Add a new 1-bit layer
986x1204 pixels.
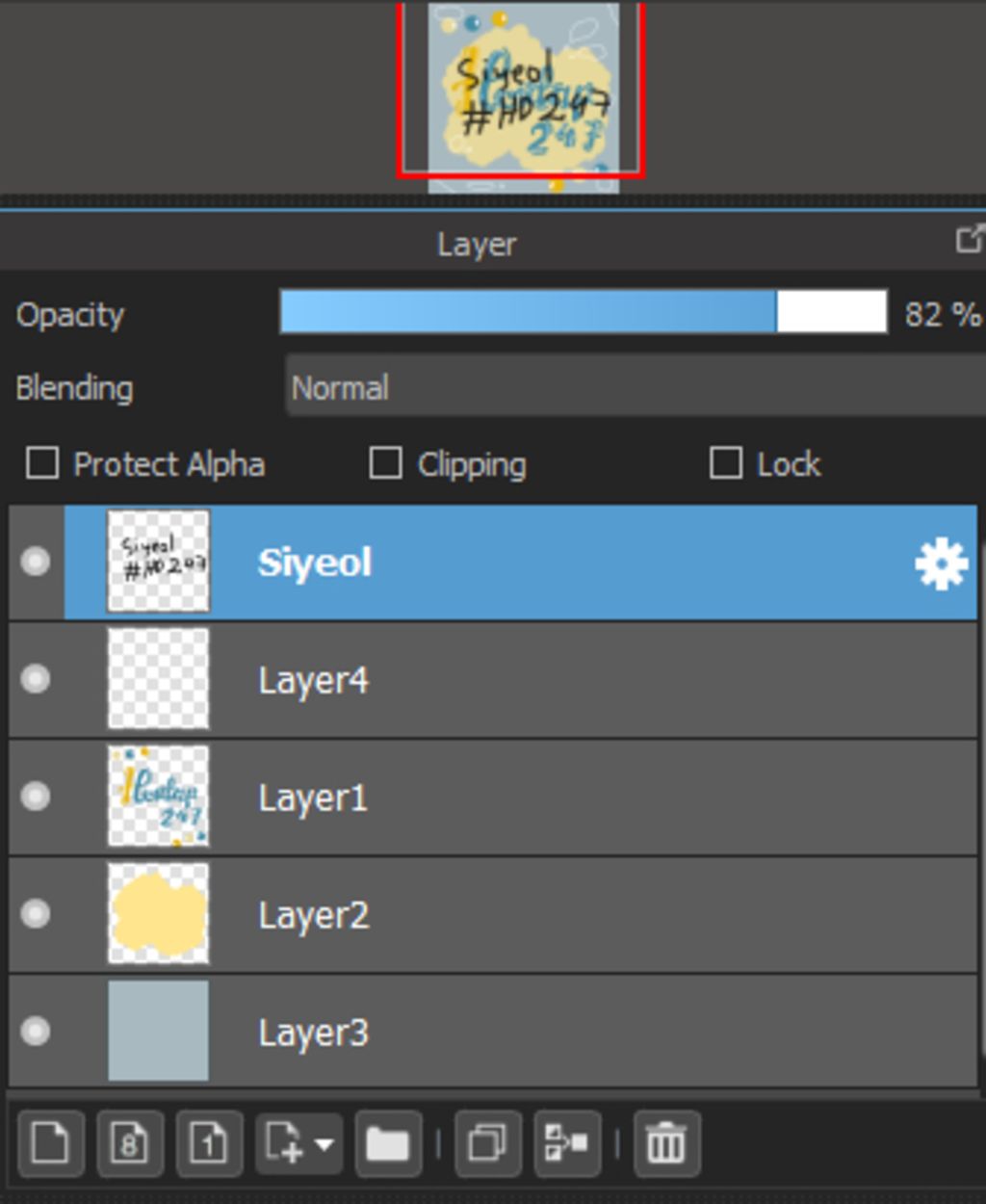(x=209, y=1143)
